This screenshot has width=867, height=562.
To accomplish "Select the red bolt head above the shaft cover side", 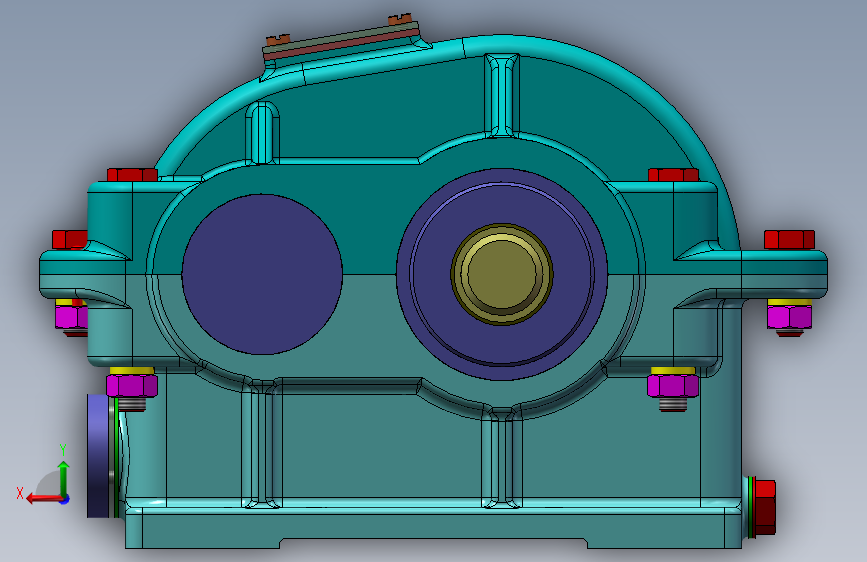I will [x=673, y=175].
